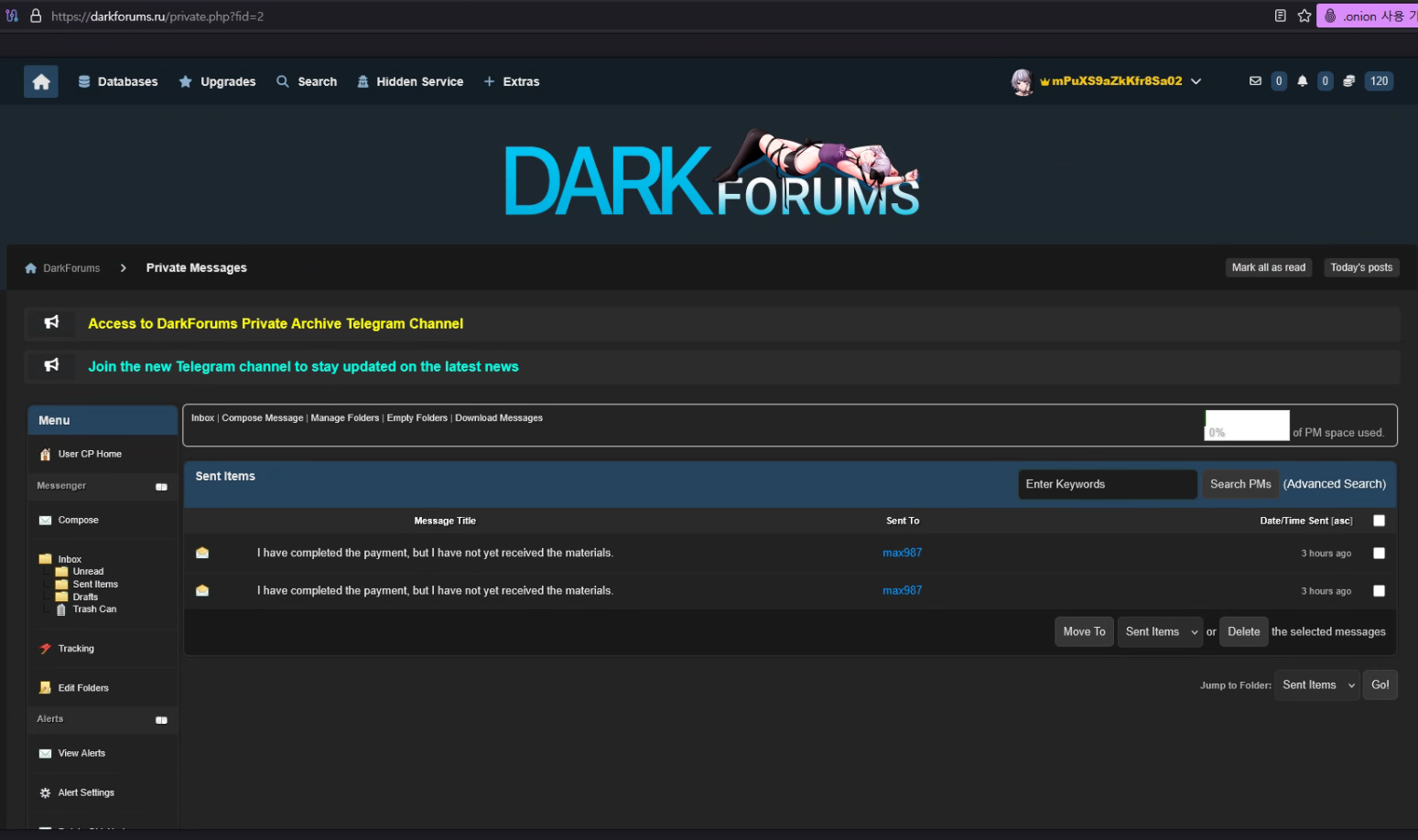
Task: Open the Private Archive Telegram Channel announcement
Action: point(276,324)
